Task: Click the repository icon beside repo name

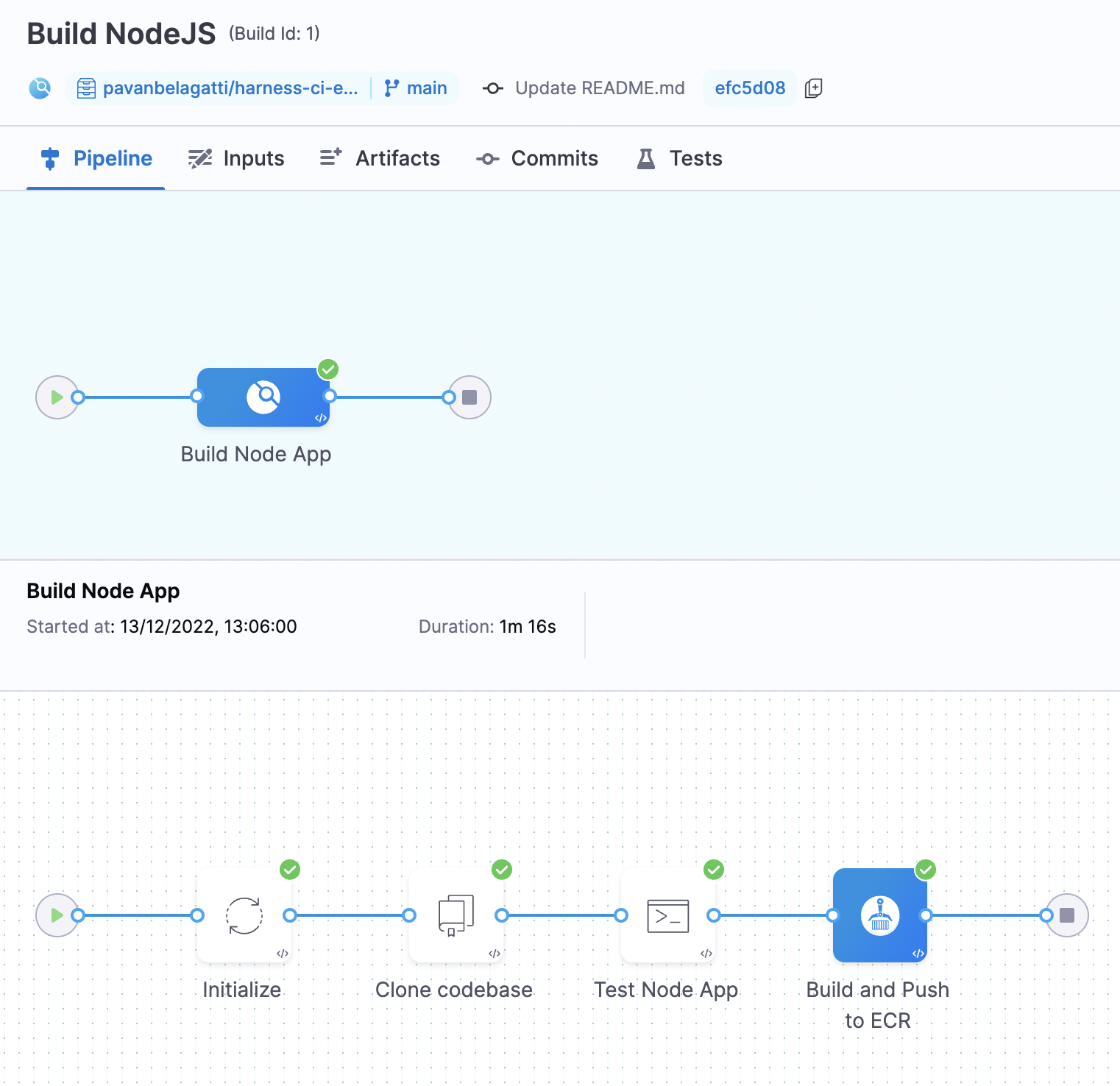Action: coord(86,88)
